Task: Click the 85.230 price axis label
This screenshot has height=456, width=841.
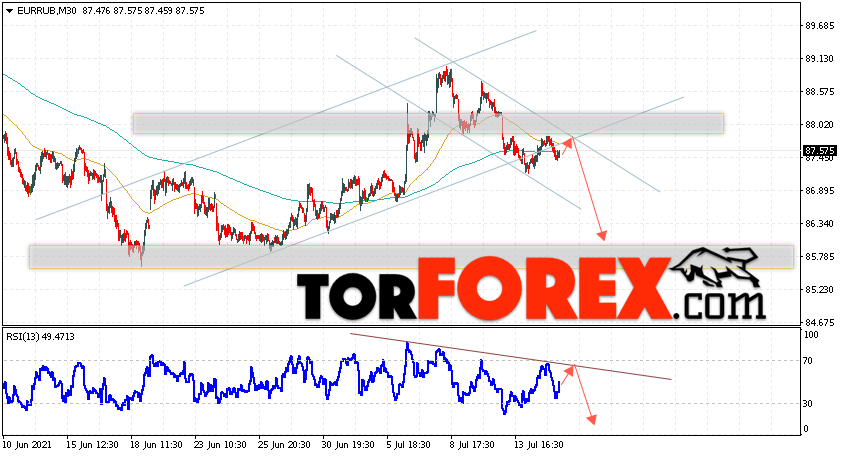Action: (x=820, y=290)
